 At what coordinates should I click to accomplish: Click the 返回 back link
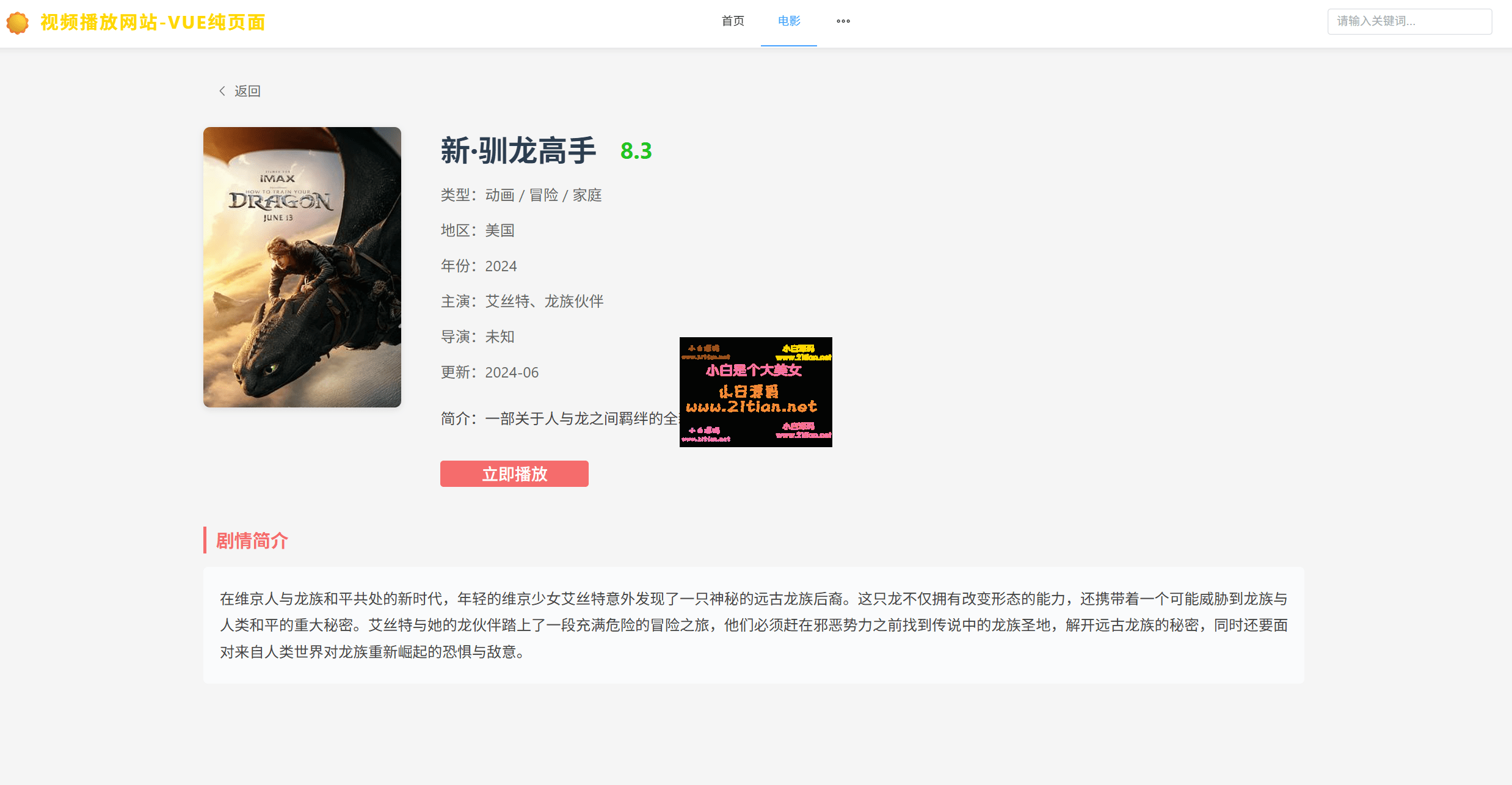[x=247, y=91]
